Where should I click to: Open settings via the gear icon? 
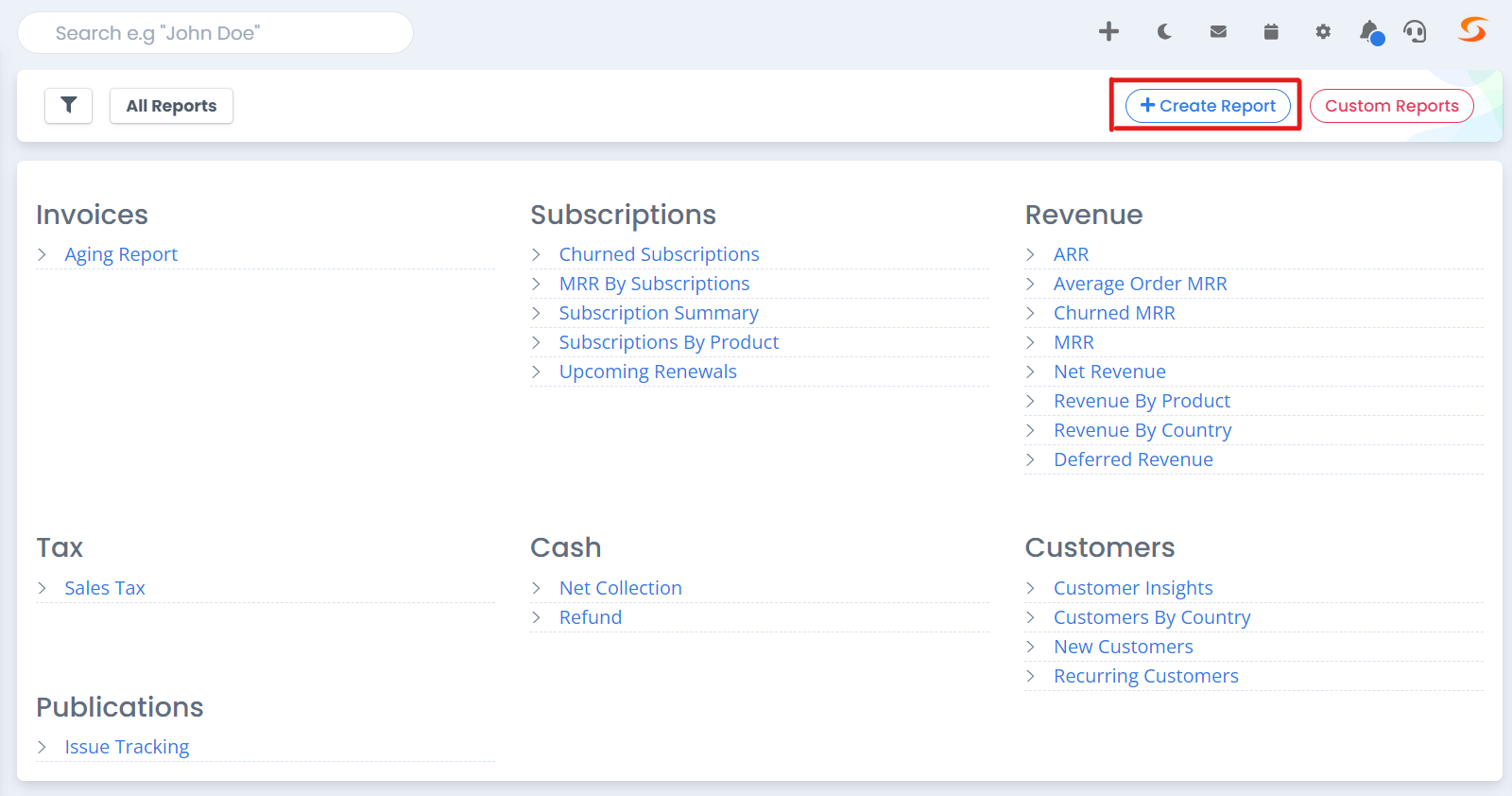click(1323, 32)
